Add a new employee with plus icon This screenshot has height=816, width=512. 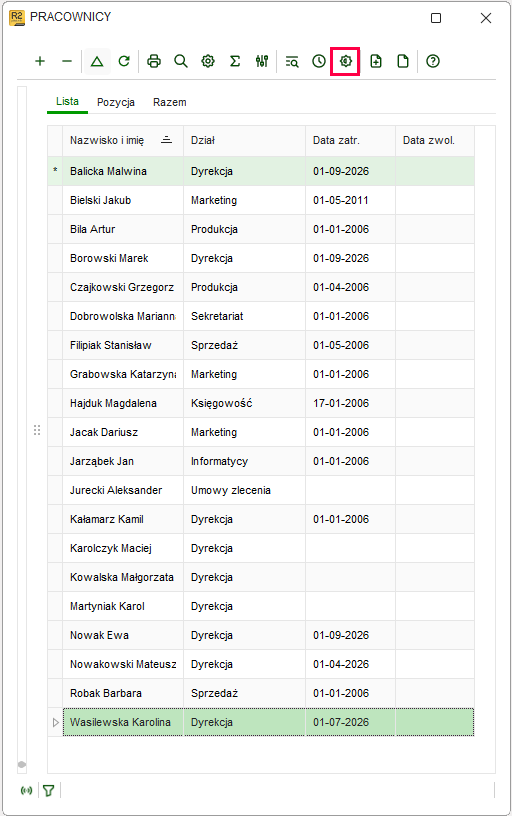40,61
